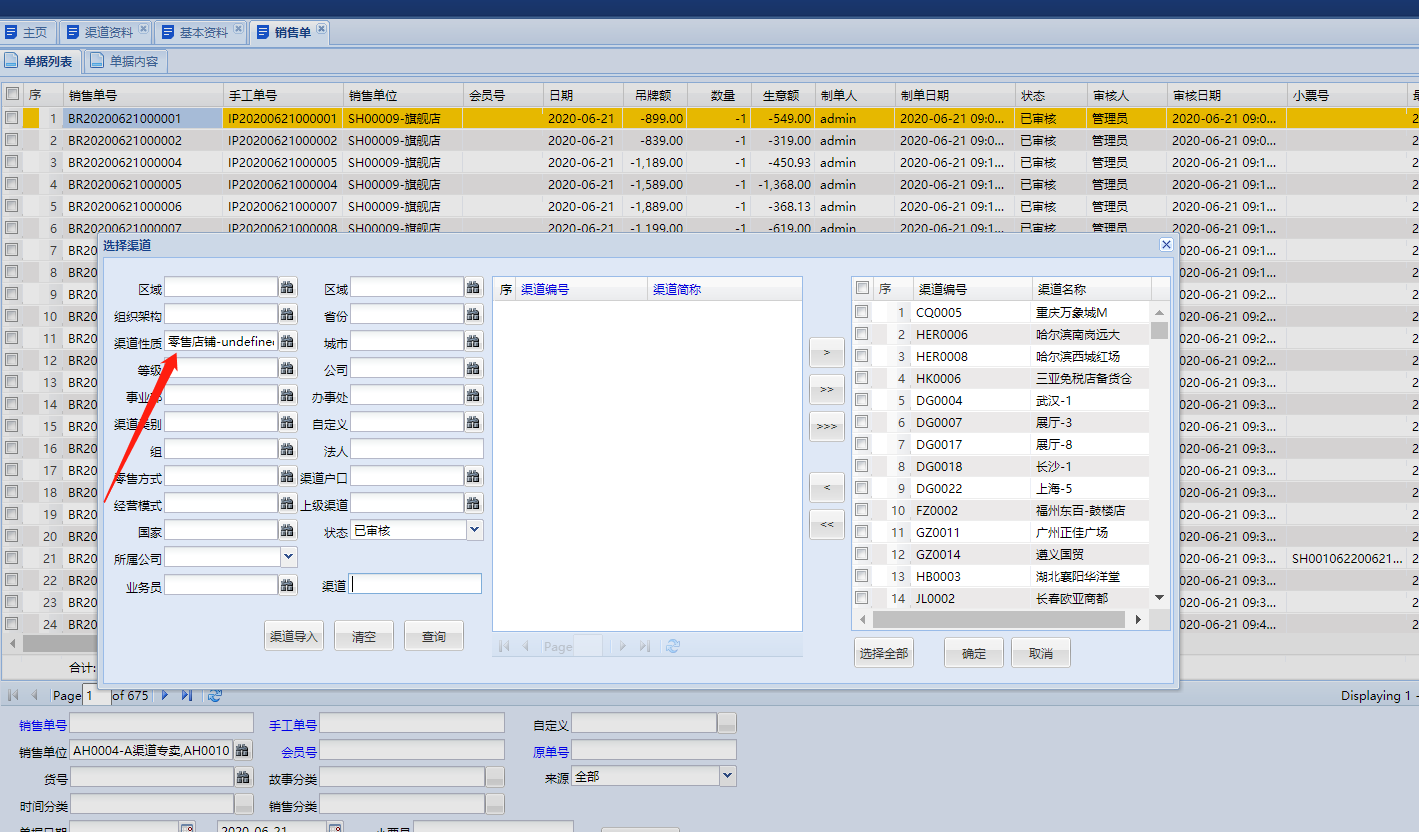Open the 单据列表 sub-tab
Image resolution: width=1419 pixels, height=832 pixels.
(x=41, y=61)
